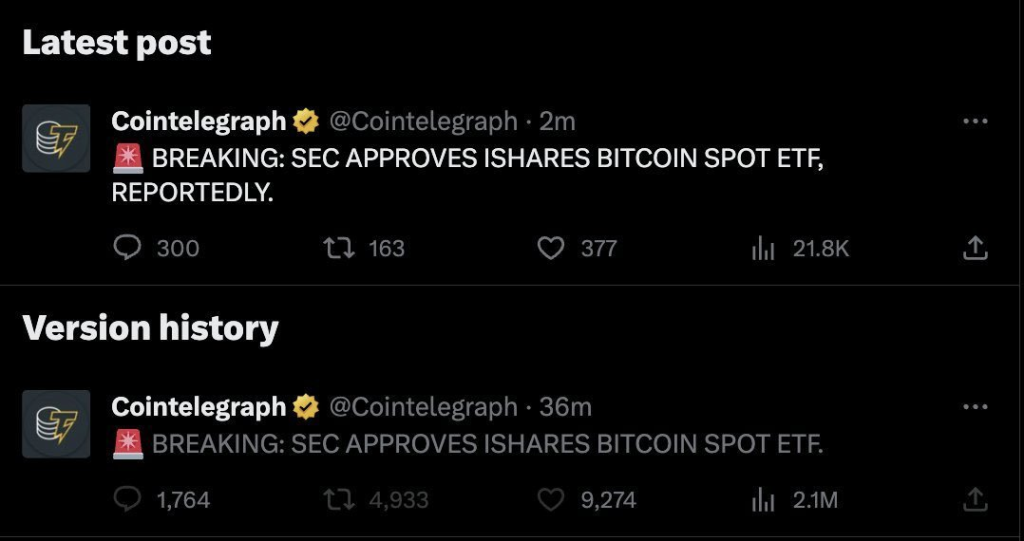The height and width of the screenshot is (541, 1024).
Task: Reply to the 36m old version post
Action: coord(127,500)
